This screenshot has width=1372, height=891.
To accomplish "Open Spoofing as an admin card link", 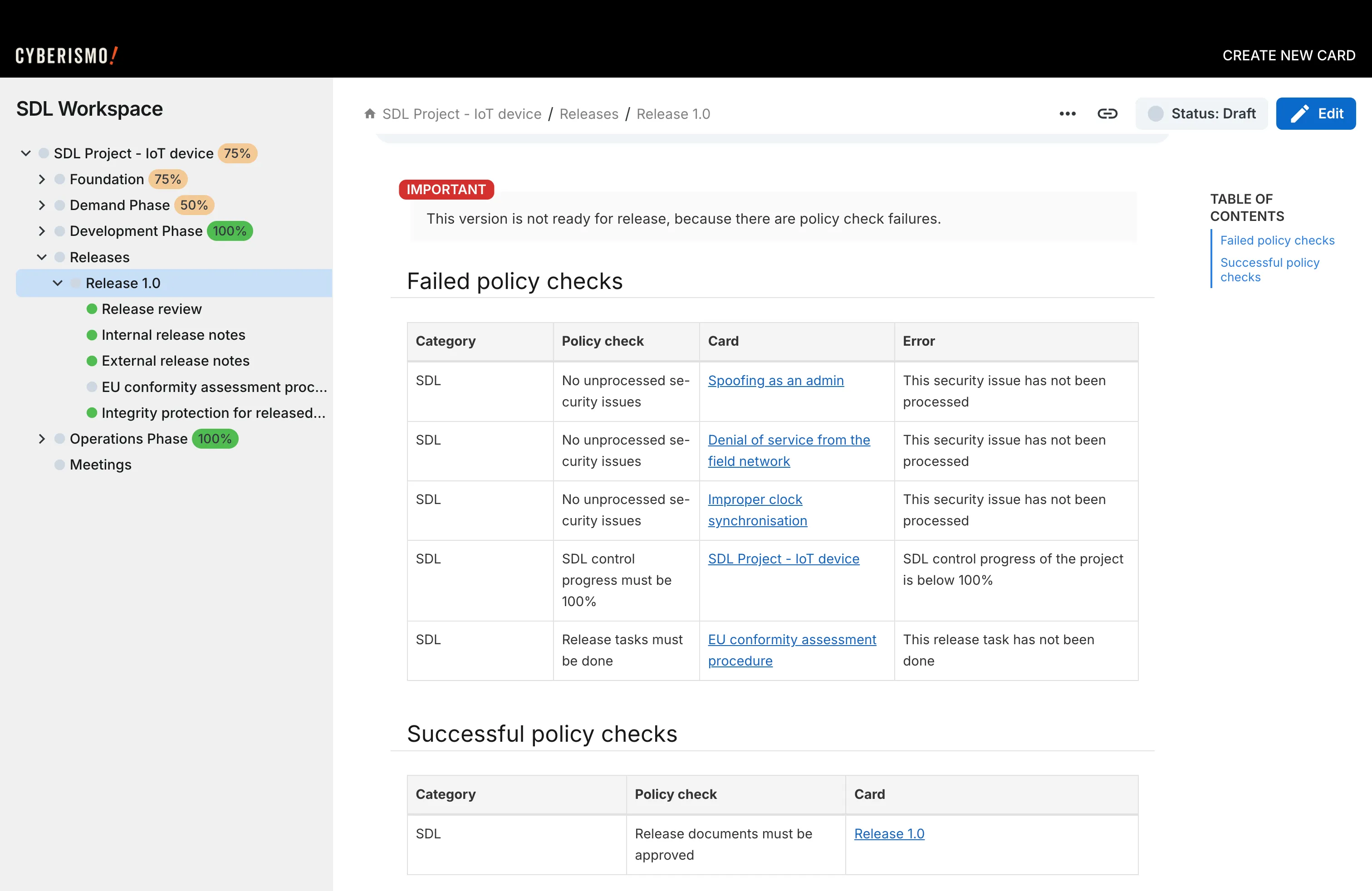I will click(775, 380).
